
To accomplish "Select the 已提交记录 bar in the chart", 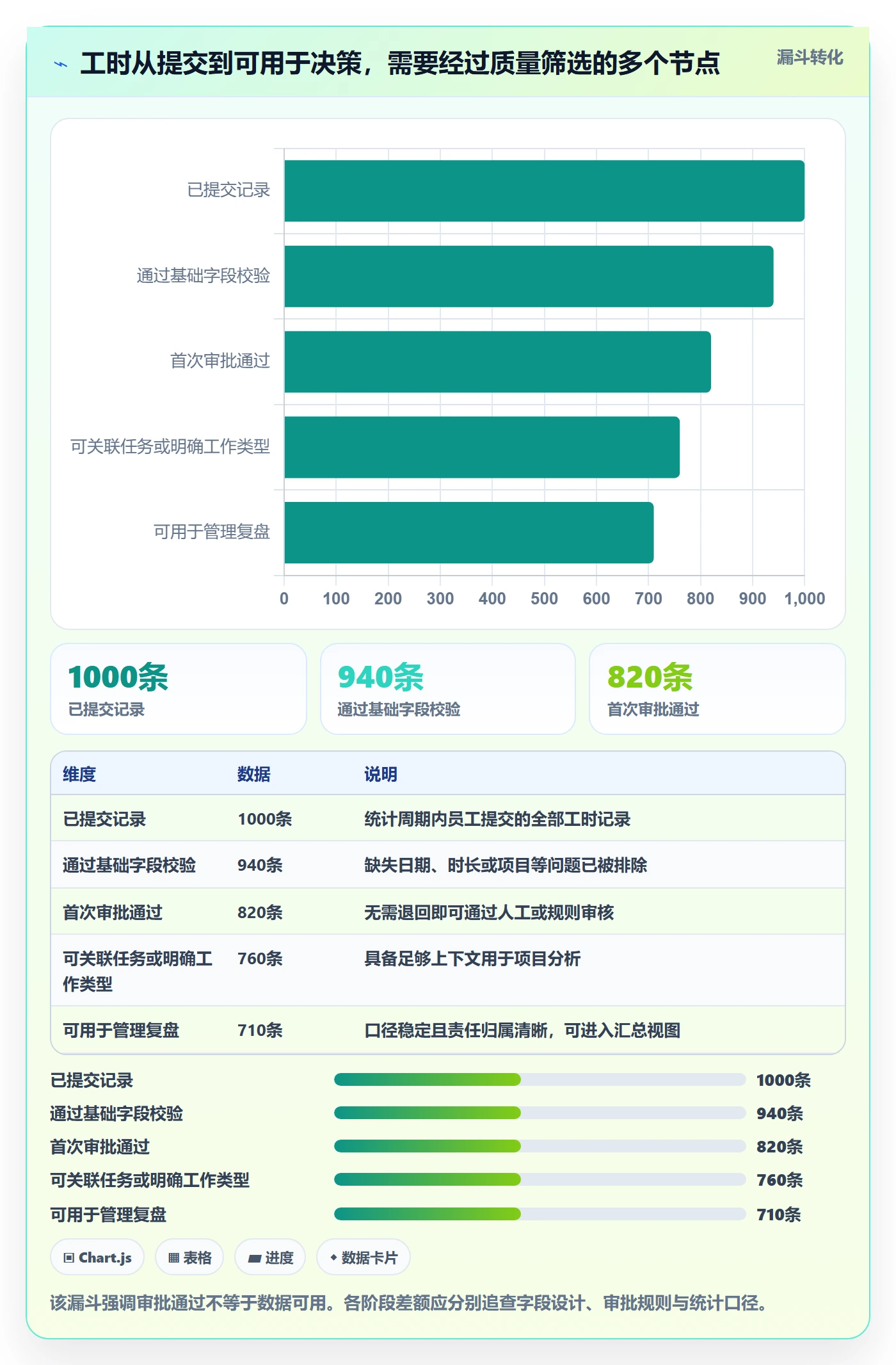I will tap(544, 191).
